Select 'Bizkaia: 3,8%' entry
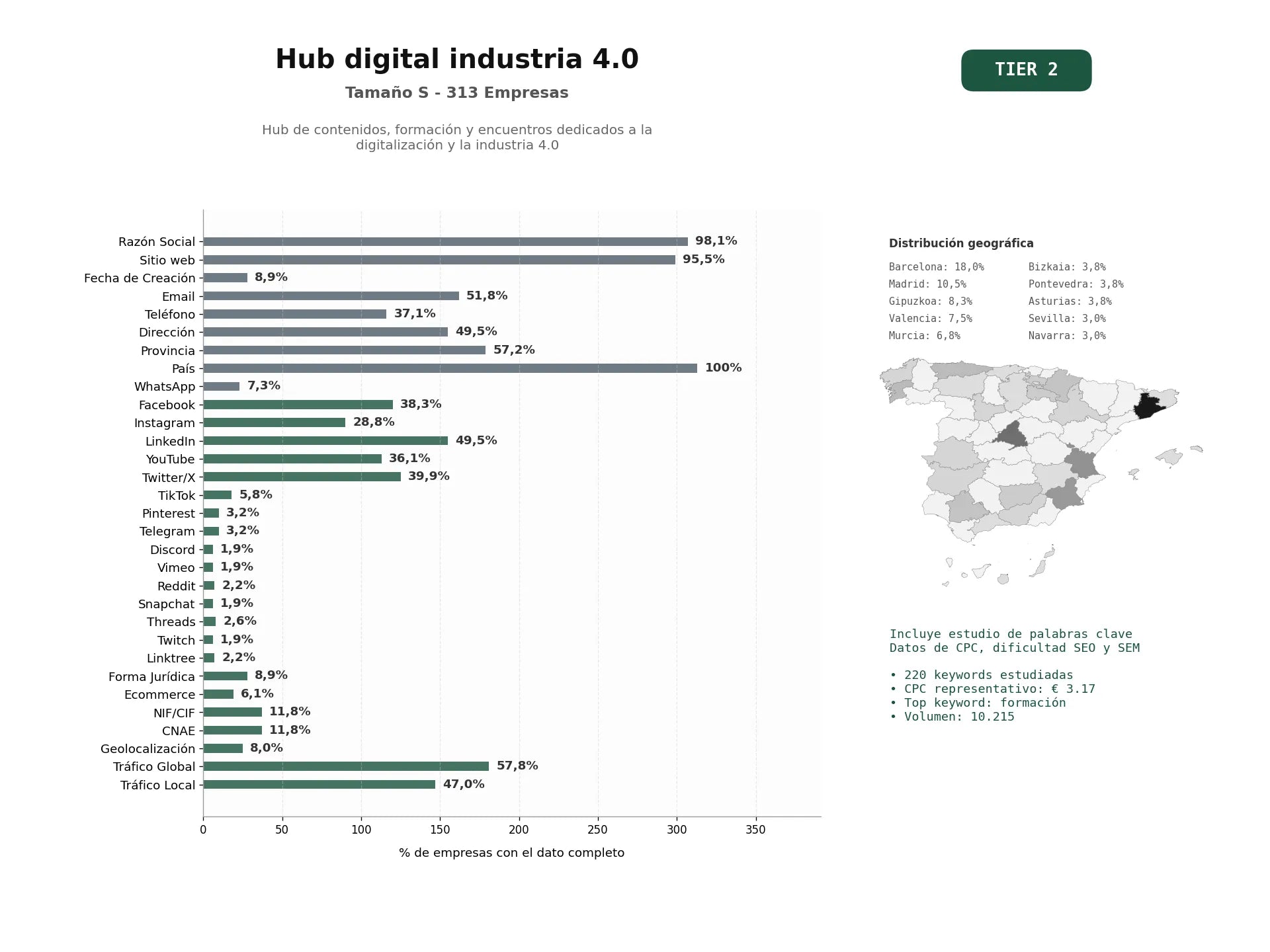Viewport: 1270px width, 952px height. tap(1067, 267)
